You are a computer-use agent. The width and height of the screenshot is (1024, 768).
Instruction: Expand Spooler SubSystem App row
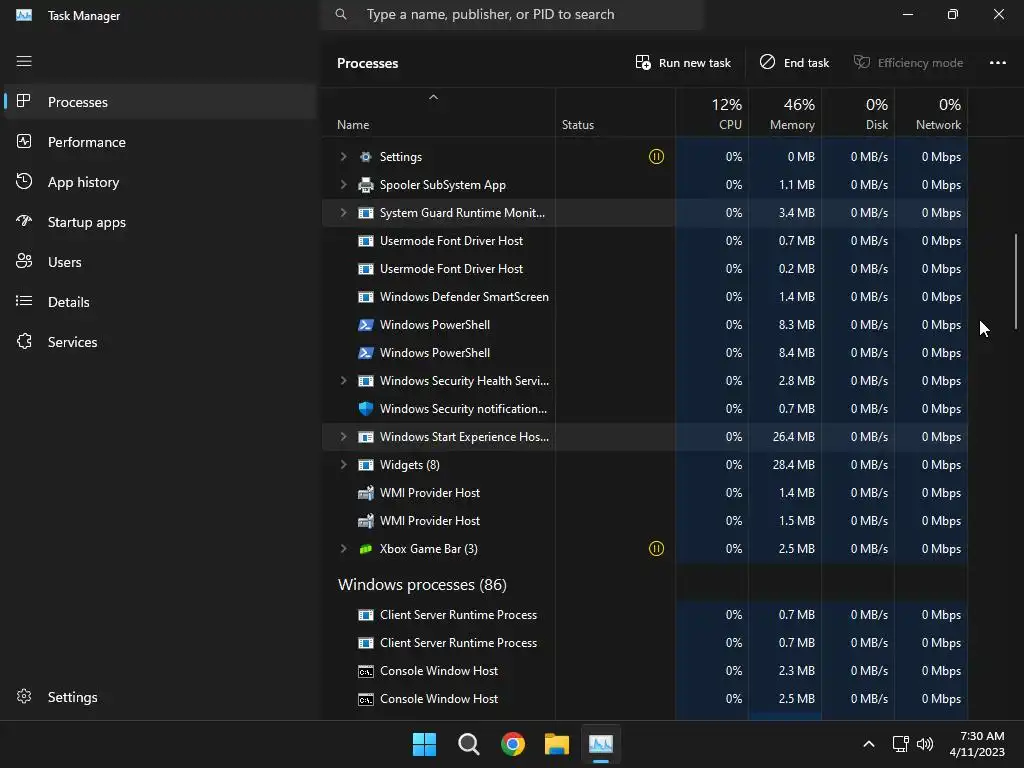[x=343, y=185]
